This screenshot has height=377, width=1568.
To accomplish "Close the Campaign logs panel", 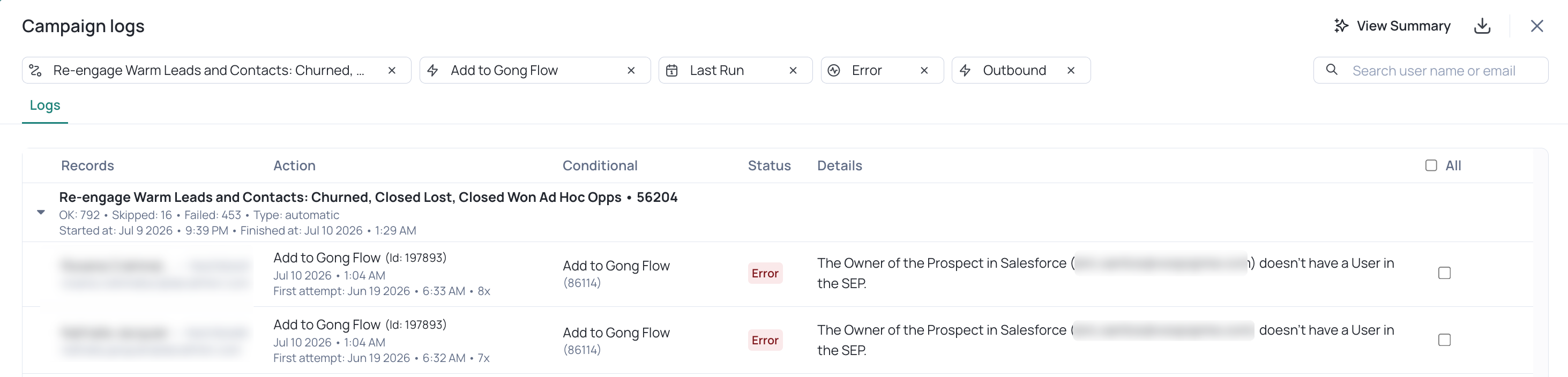I will (x=1536, y=26).
